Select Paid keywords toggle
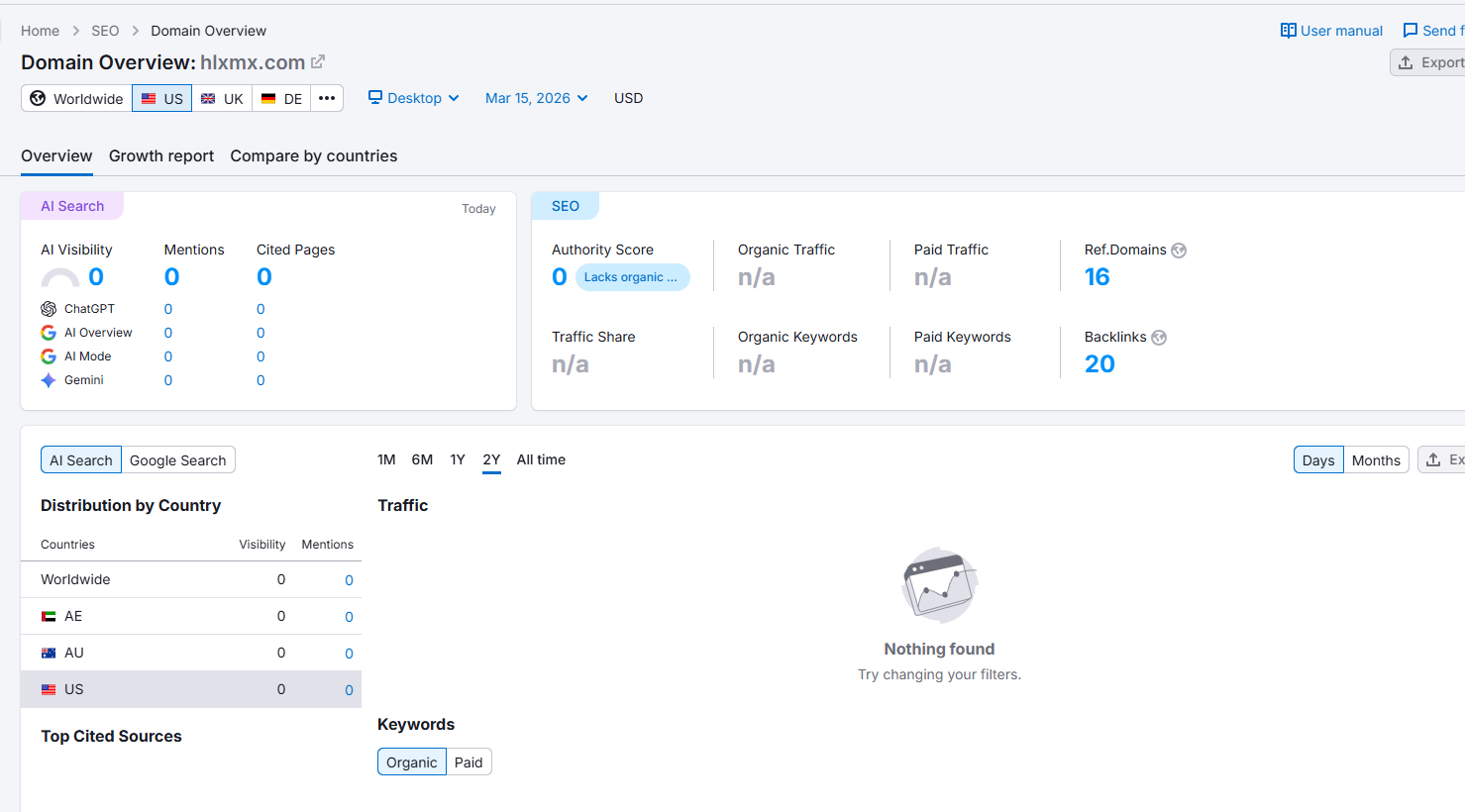 [x=469, y=761]
